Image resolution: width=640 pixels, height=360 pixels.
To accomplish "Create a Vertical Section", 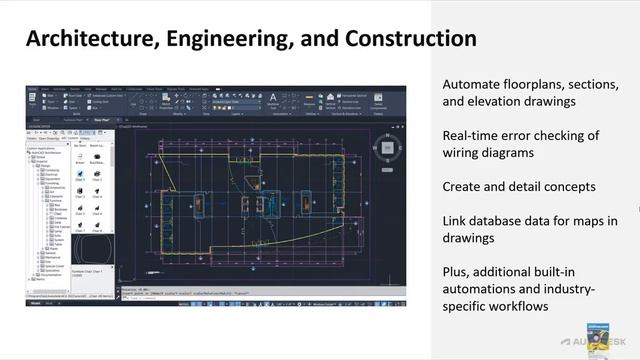I will 331,100.
